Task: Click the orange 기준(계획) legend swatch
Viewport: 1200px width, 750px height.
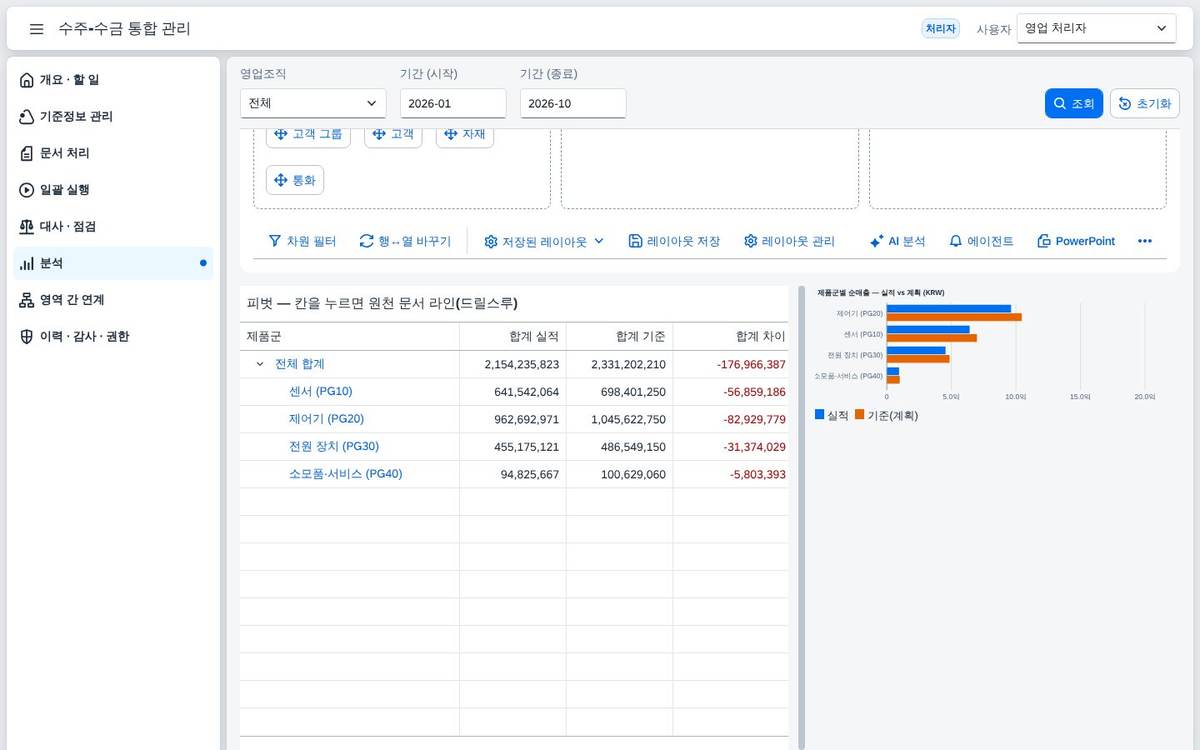Action: pyautogui.click(x=859, y=414)
